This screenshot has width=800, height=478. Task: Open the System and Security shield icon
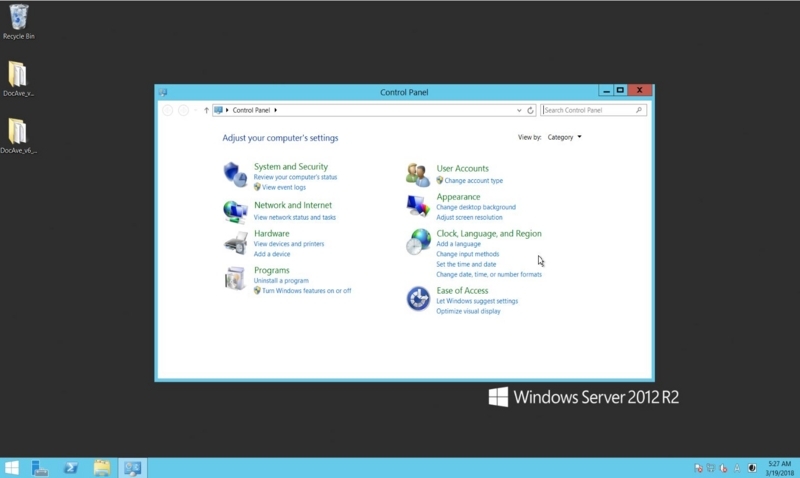pos(235,175)
